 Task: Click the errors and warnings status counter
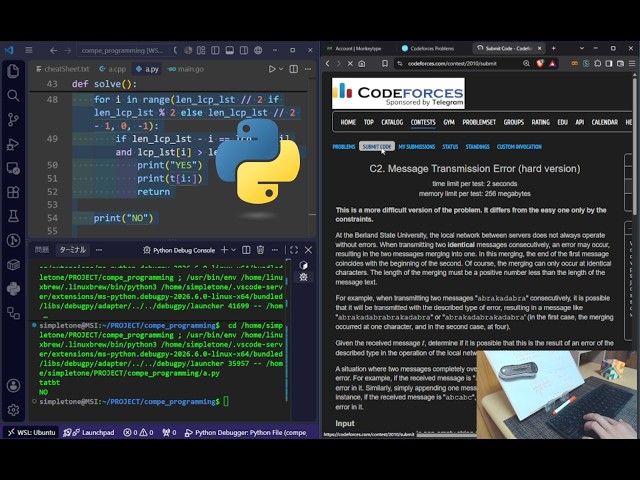click(138, 432)
